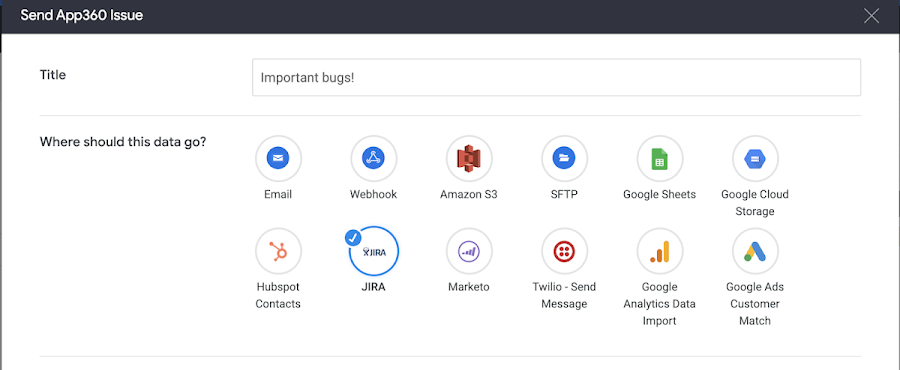
Task: Select the Google Cloud Storage icon
Action: [755, 158]
